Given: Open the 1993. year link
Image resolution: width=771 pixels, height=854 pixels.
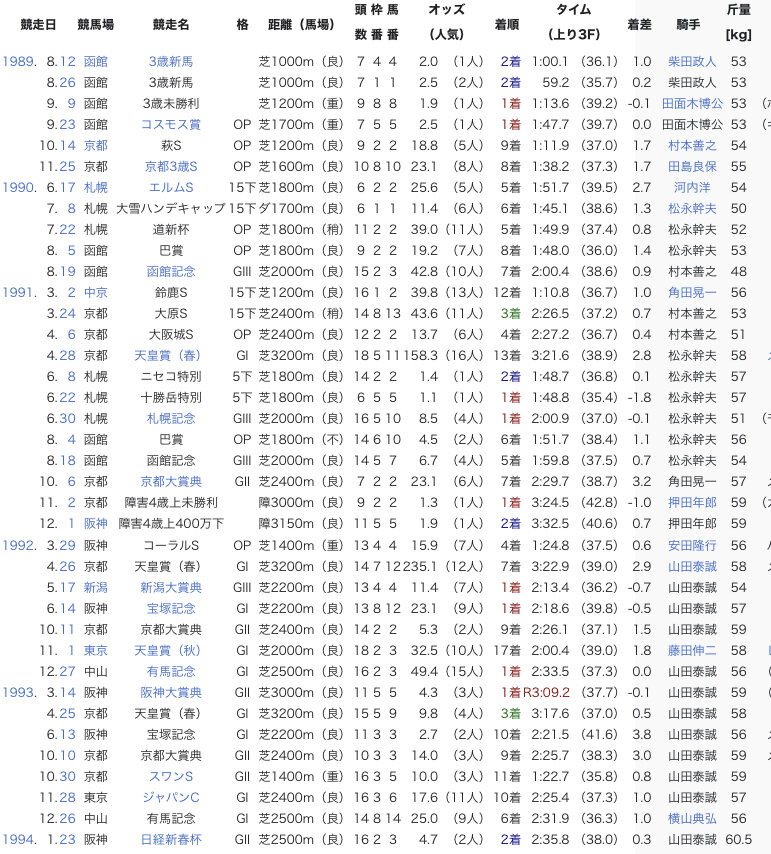Looking at the screenshot, I should [x=20, y=692].
